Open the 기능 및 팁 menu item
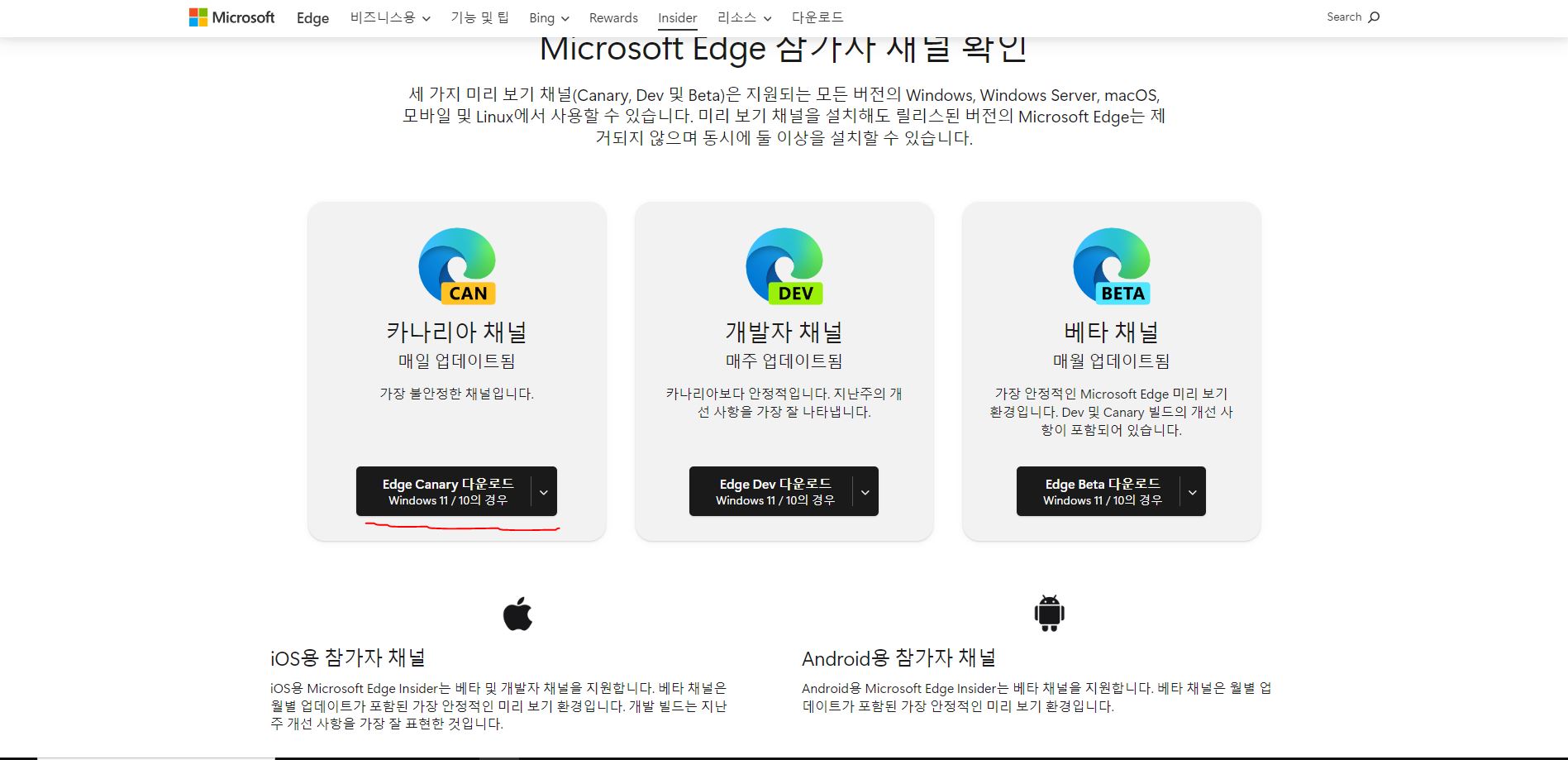The width and height of the screenshot is (1568, 760). (x=479, y=17)
